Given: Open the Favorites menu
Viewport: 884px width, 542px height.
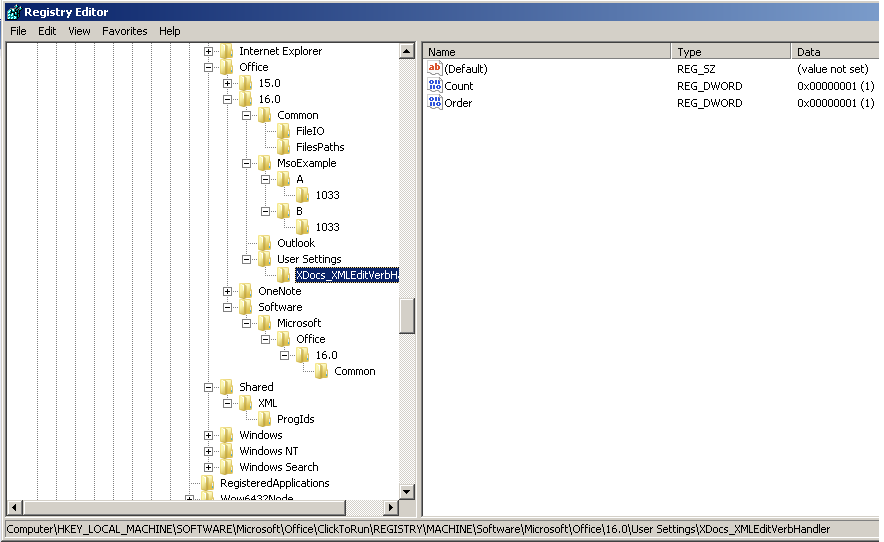Looking at the screenshot, I should (x=125, y=31).
